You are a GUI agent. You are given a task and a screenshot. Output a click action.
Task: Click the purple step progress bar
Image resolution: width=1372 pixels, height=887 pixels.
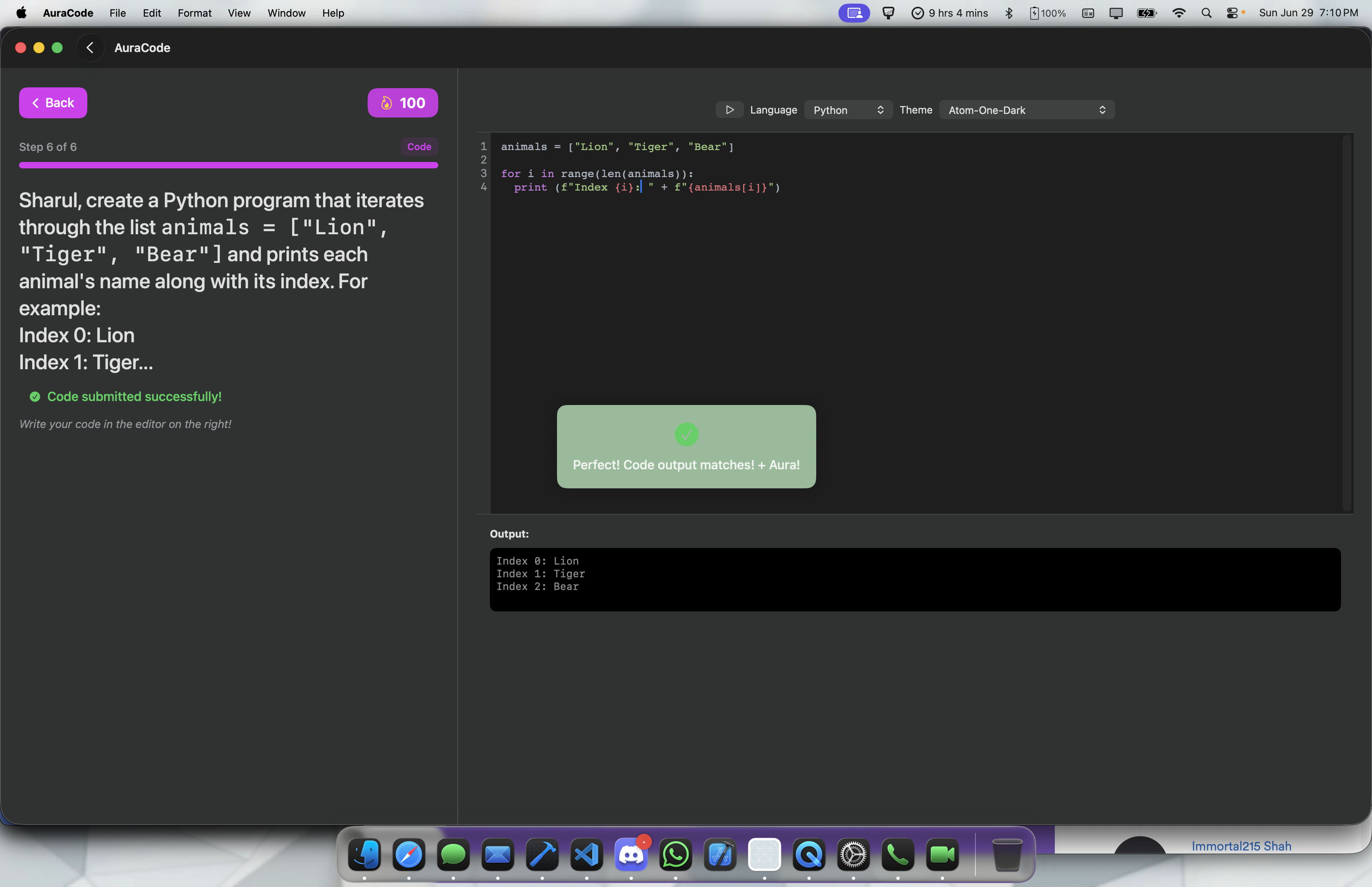coord(228,165)
